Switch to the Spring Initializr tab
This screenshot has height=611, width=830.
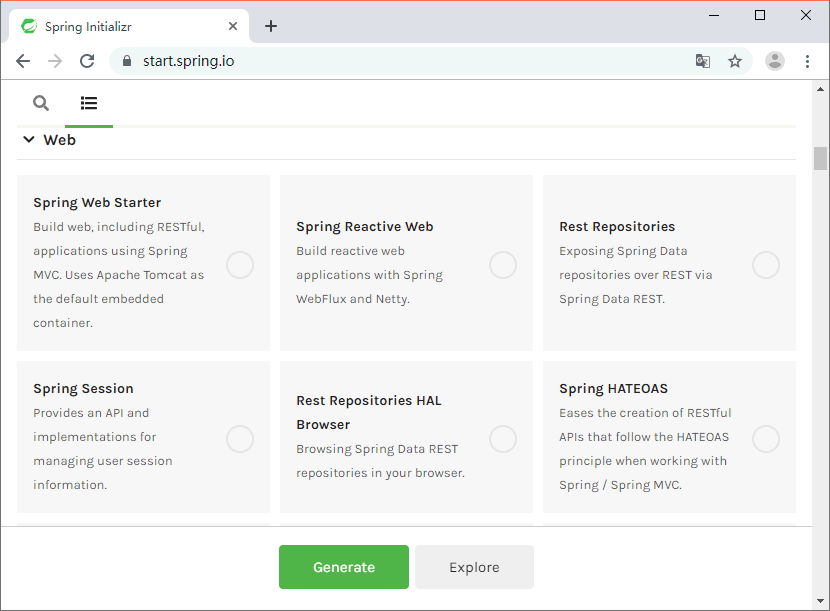click(x=120, y=26)
